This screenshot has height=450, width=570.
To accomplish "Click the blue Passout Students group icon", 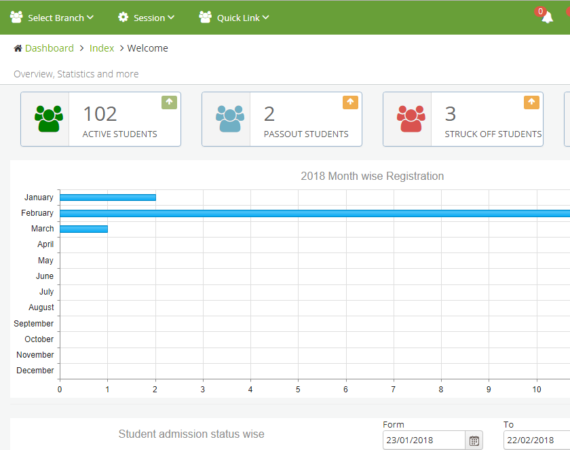I will pos(230,118).
